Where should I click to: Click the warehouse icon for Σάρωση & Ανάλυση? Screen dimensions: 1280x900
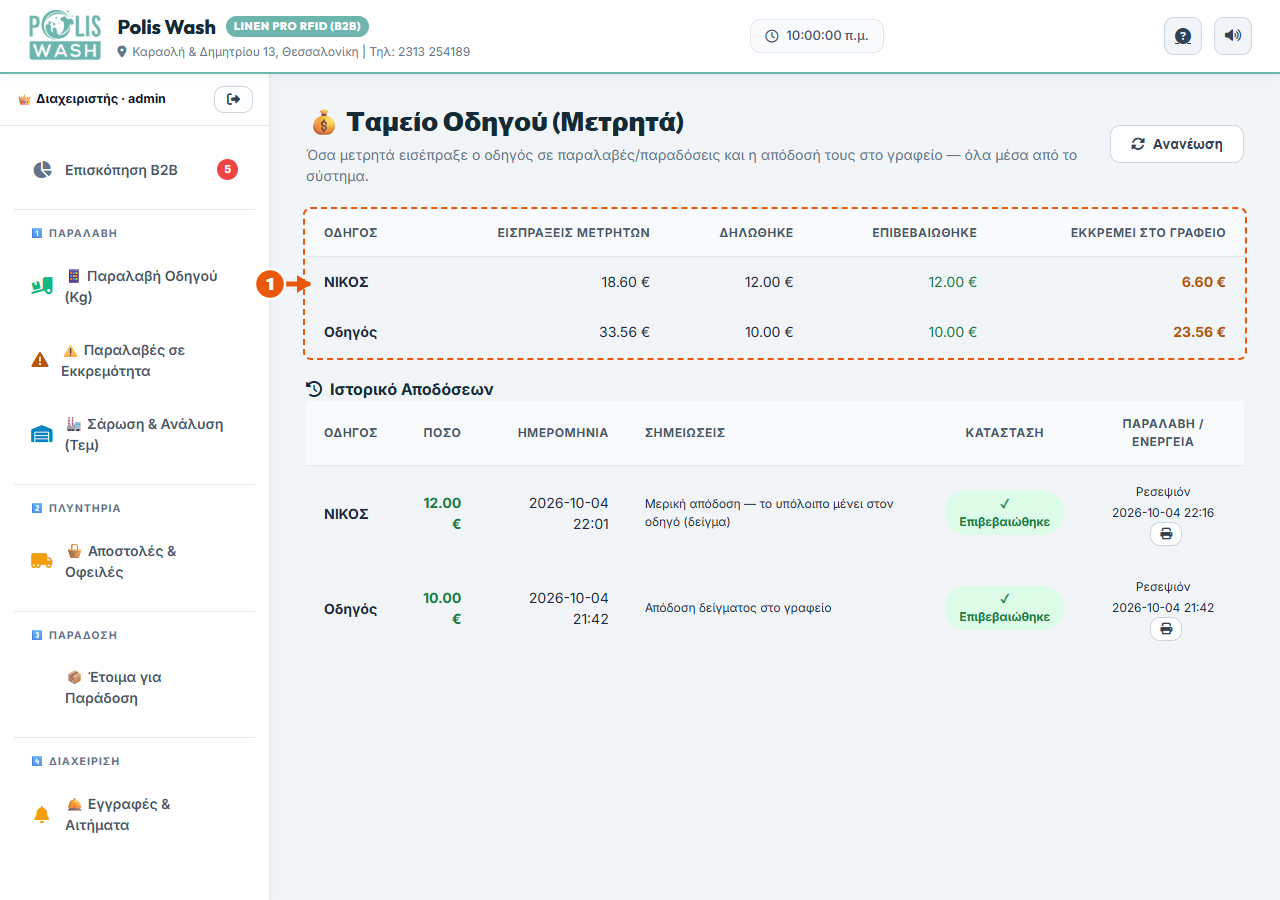(41, 434)
